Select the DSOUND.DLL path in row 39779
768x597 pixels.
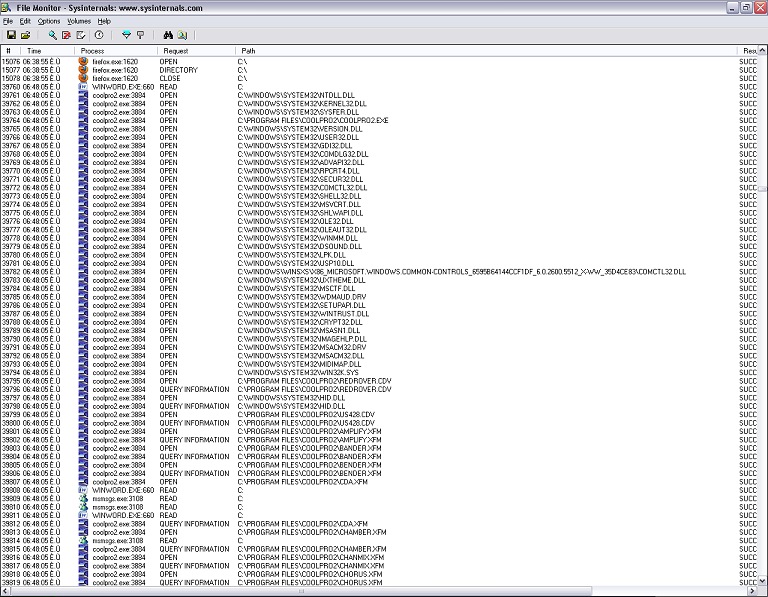pos(300,246)
